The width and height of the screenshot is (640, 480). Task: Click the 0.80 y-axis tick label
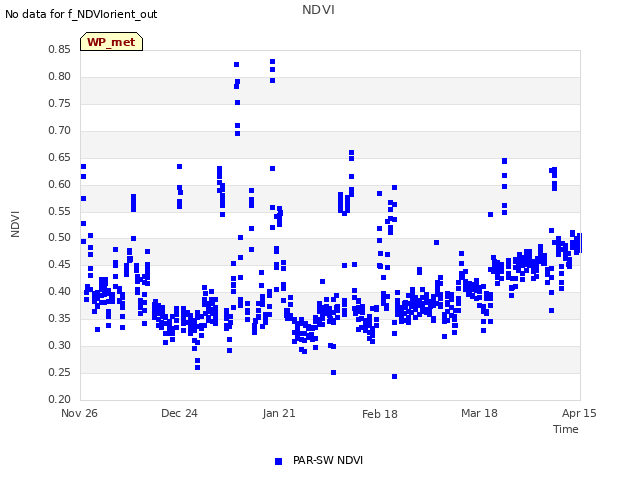[x=59, y=76]
